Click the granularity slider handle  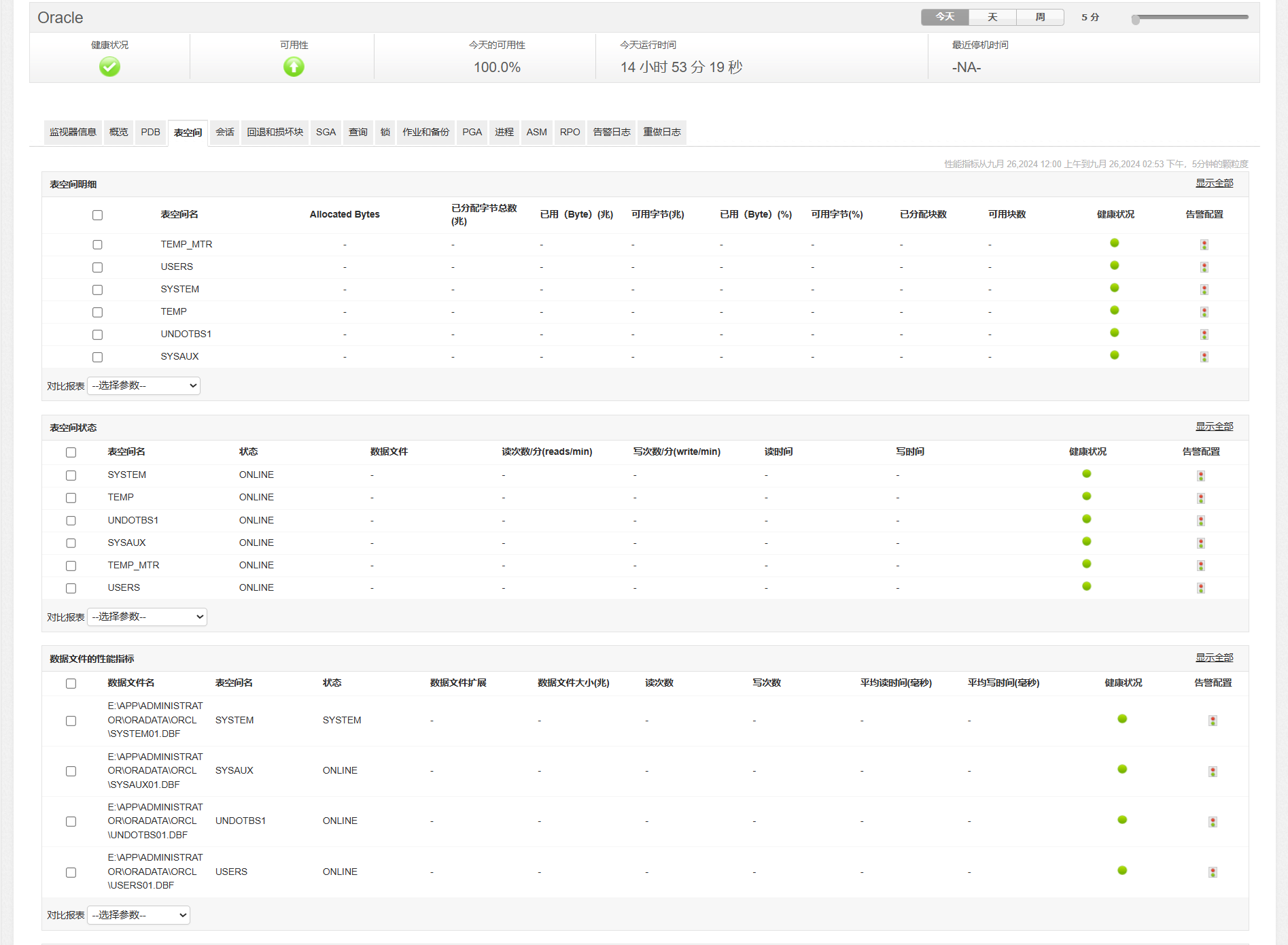1135,20
